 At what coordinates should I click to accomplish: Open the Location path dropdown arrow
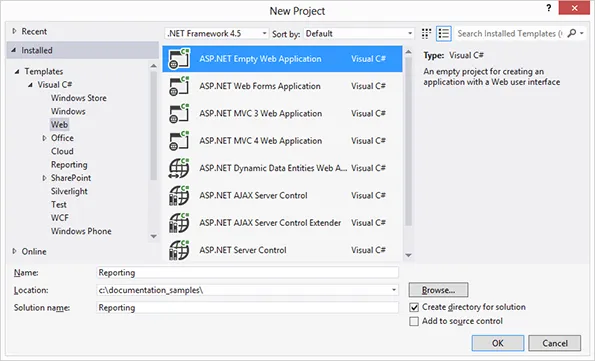tap(394, 290)
